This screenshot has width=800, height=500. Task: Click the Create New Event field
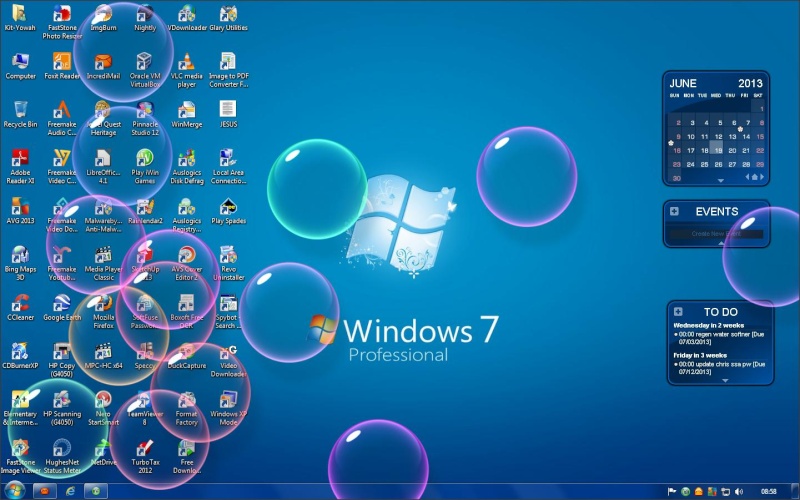pyautogui.click(x=716, y=234)
